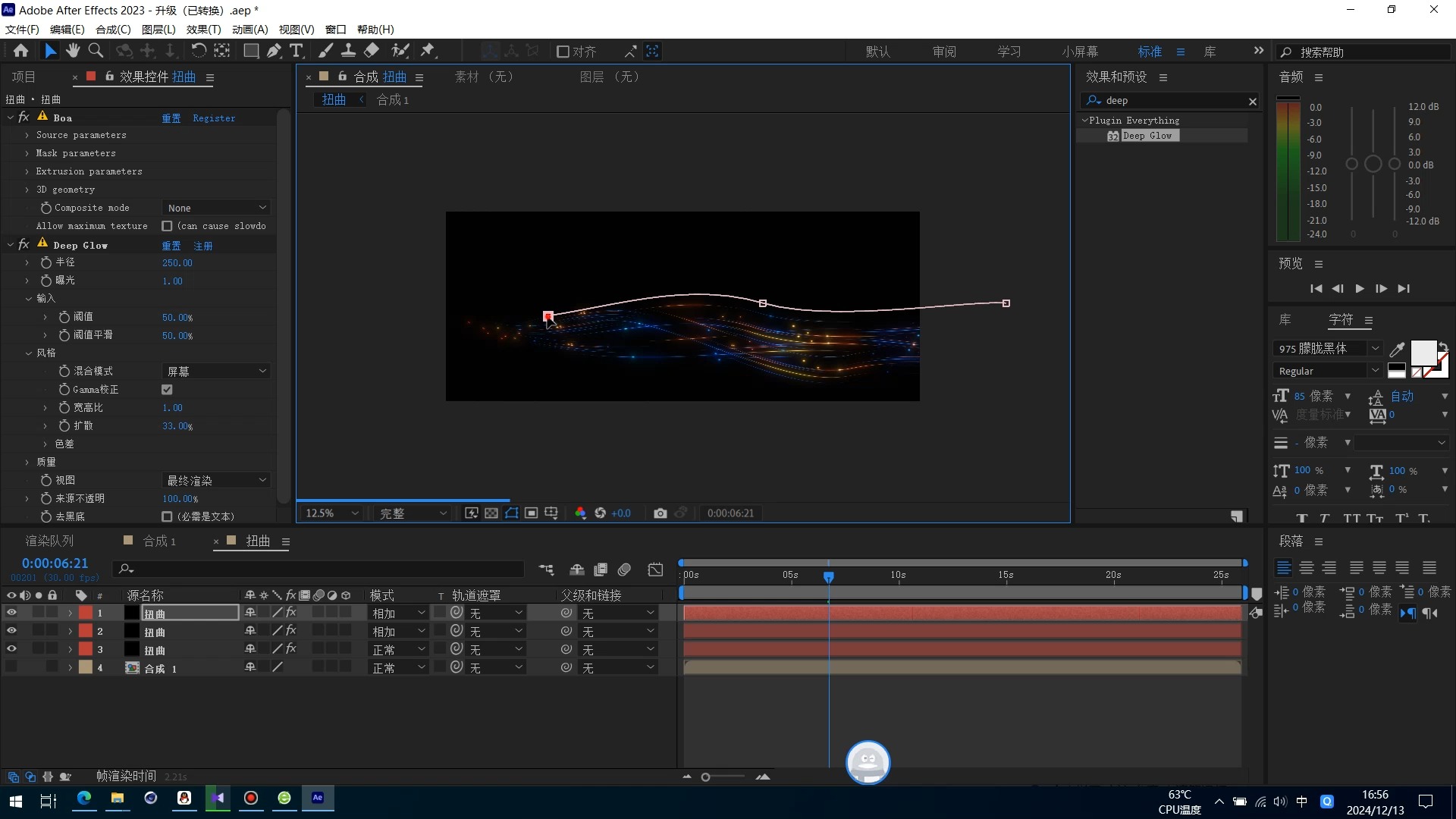Open the 混合模式 dropdown showing 屏幕
The height and width of the screenshot is (819, 1456).
pos(217,372)
